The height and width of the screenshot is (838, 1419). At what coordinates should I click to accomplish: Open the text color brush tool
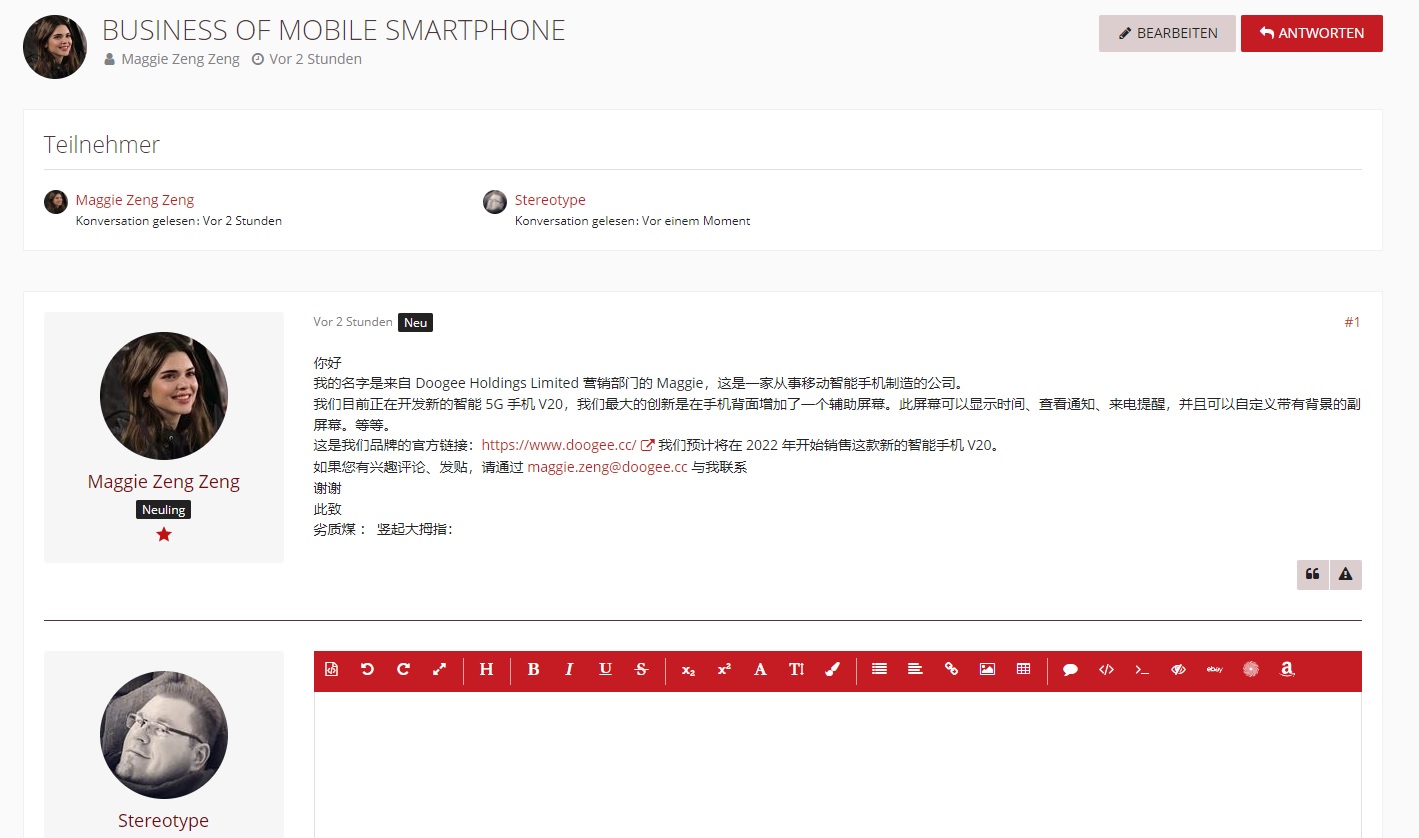coord(832,669)
